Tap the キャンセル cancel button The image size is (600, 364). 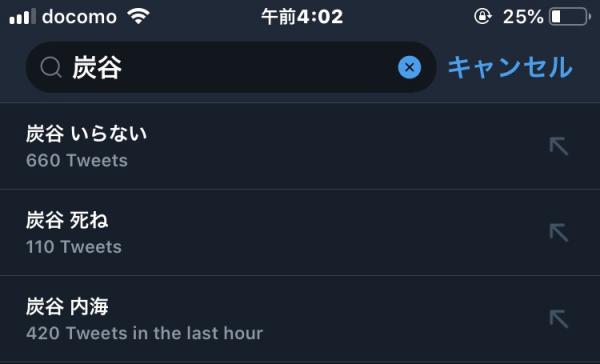[510, 67]
